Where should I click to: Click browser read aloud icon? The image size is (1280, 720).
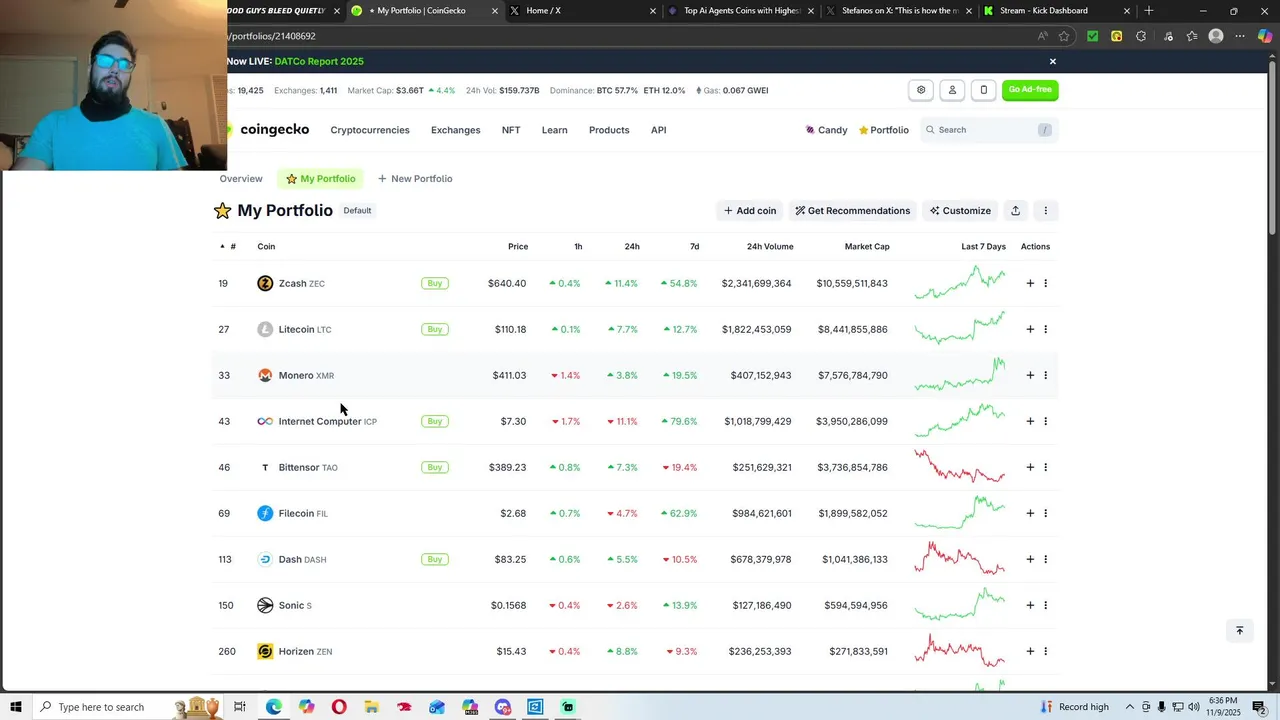[1042, 36]
